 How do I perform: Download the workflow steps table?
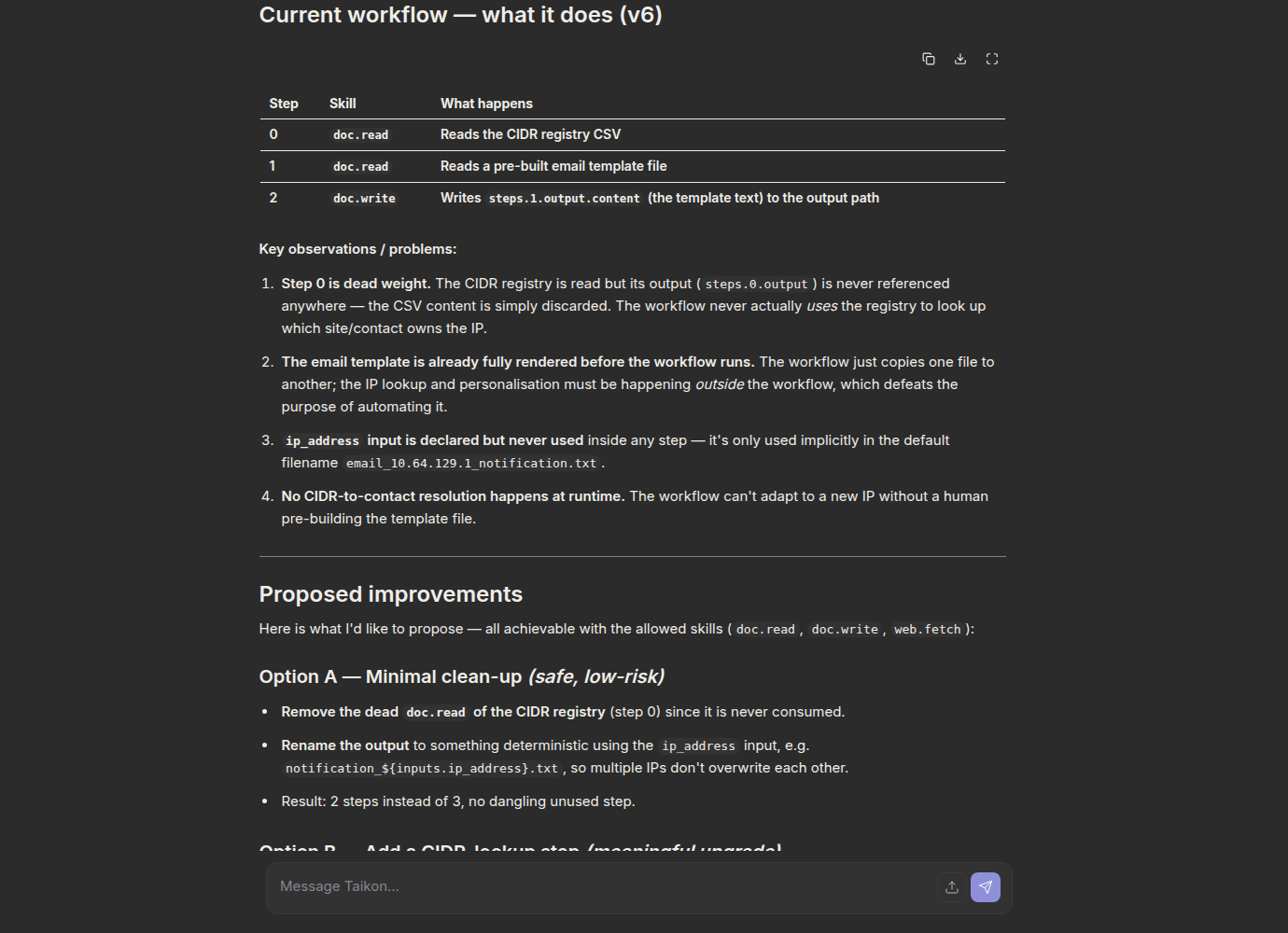point(960,59)
